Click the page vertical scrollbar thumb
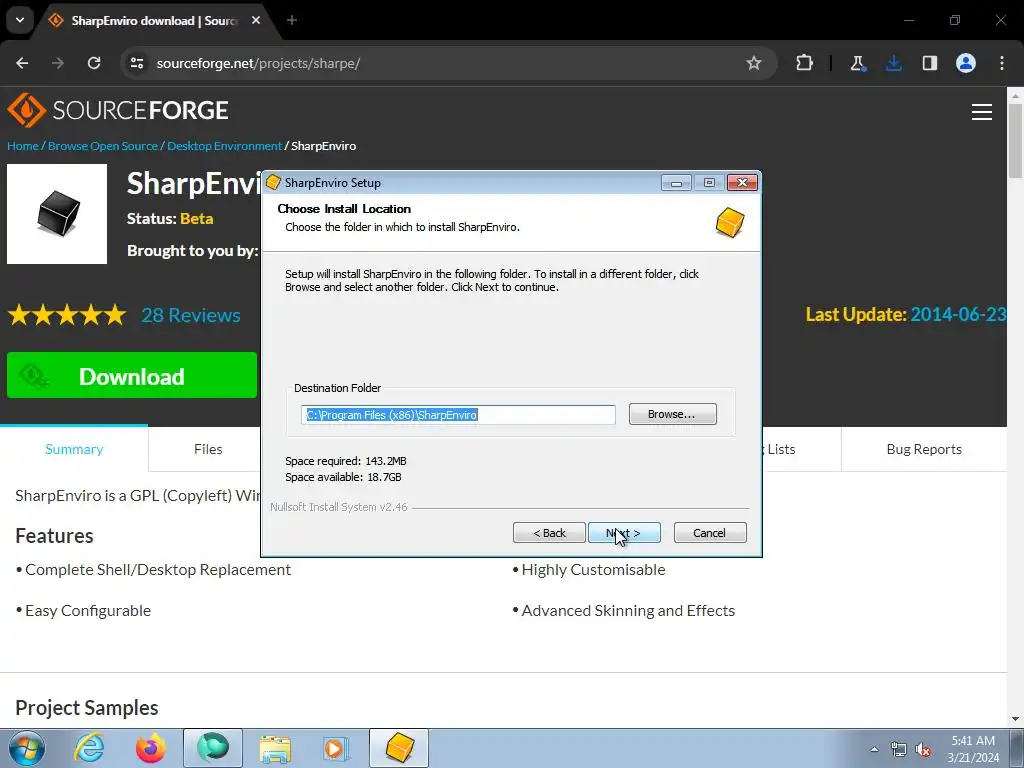This screenshot has width=1024, height=768. coord(1016,140)
